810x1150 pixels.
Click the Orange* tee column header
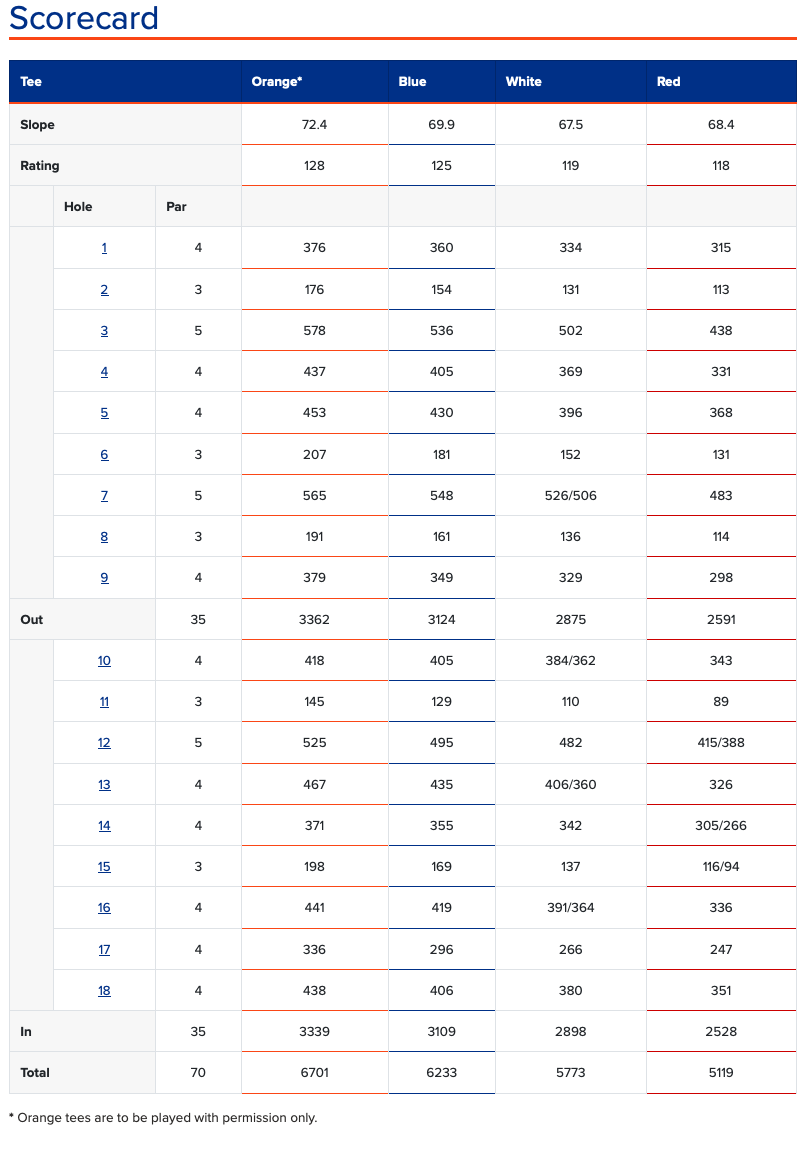coord(277,82)
